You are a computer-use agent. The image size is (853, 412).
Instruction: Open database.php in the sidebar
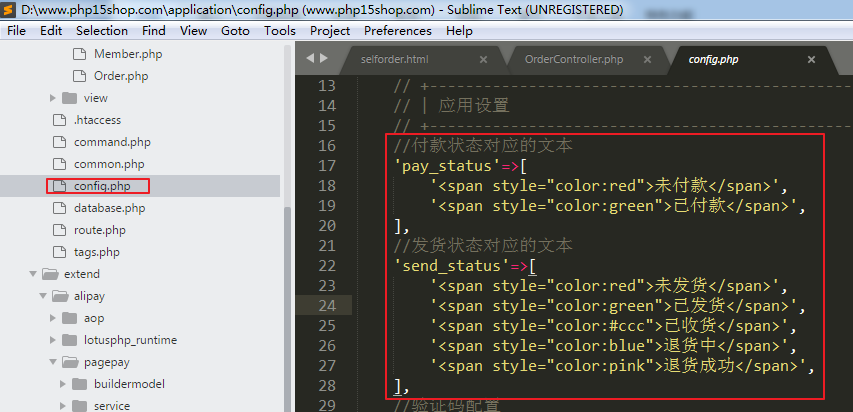(x=109, y=208)
